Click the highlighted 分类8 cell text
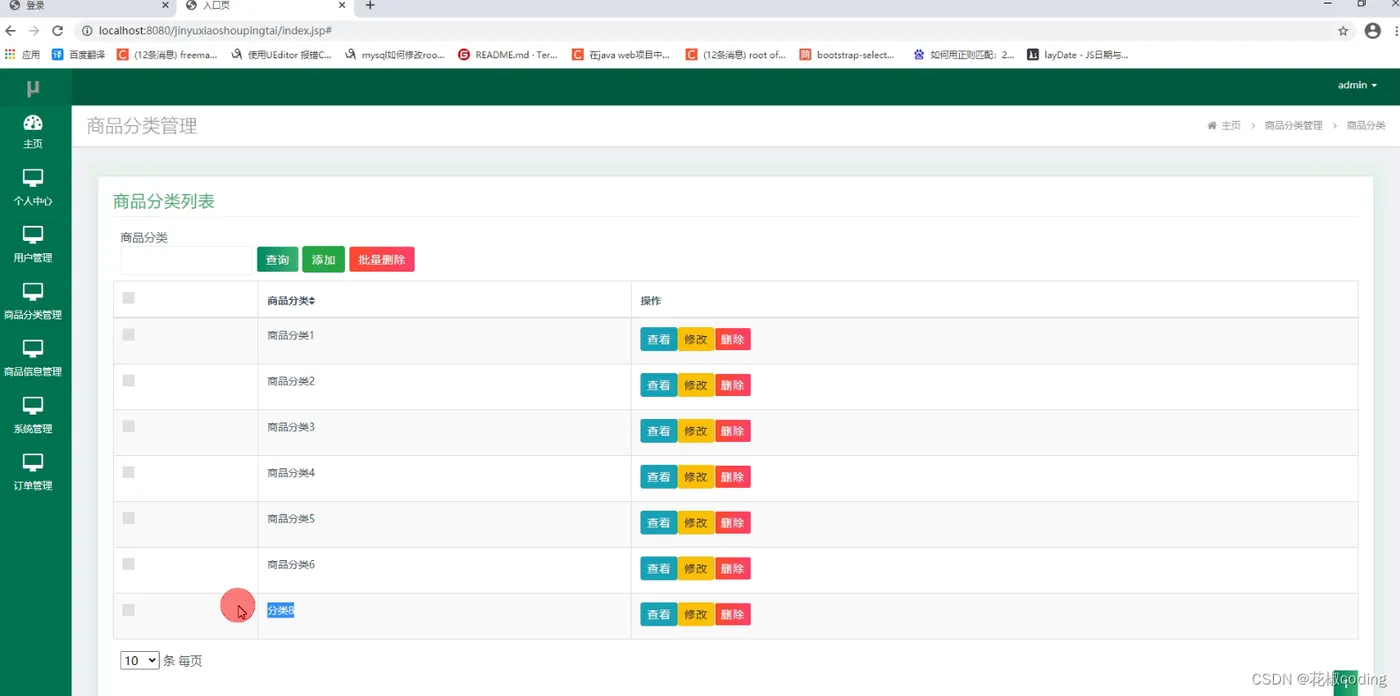Image resolution: width=1400 pixels, height=696 pixels. (281, 610)
